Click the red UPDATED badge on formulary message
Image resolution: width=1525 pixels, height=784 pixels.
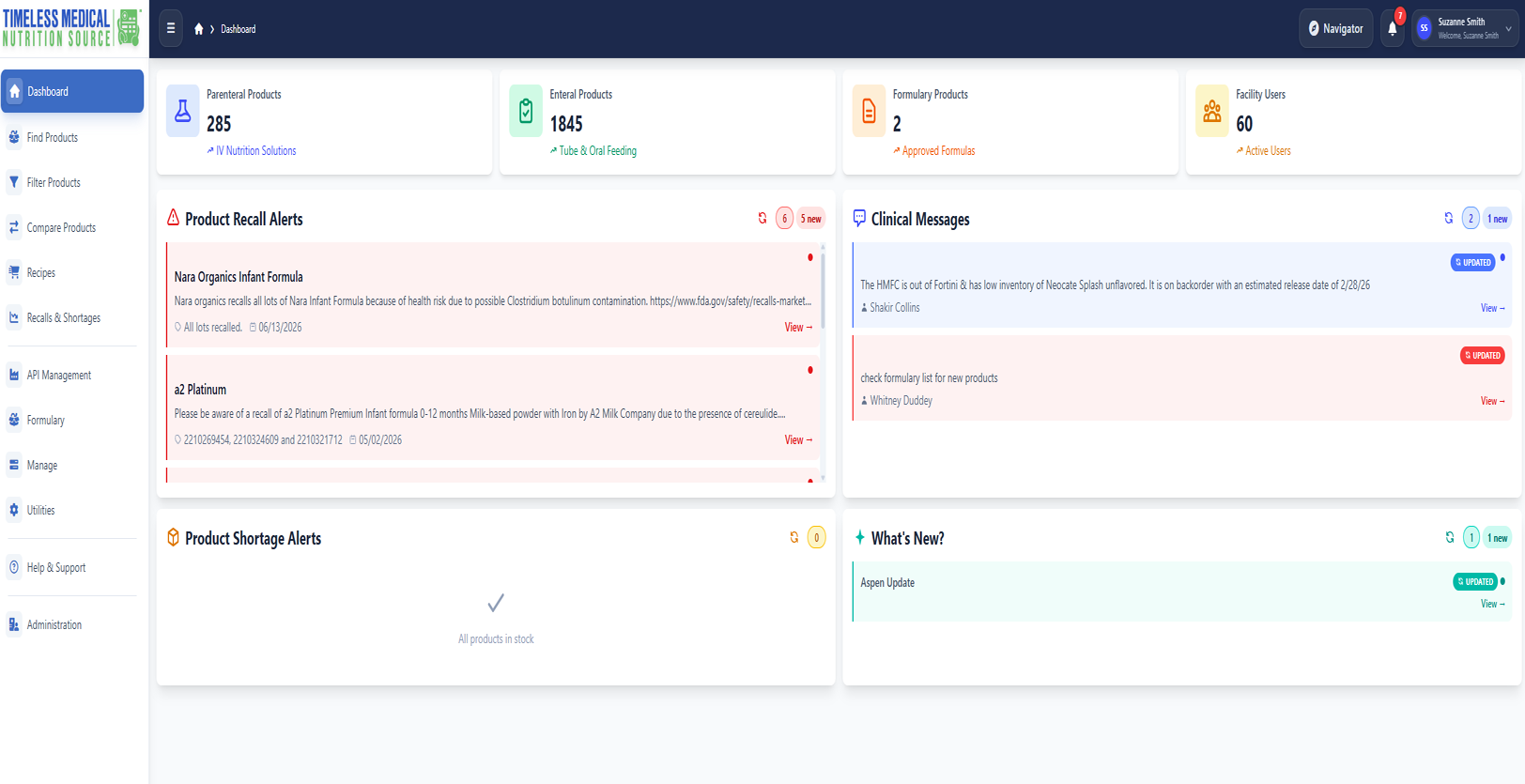(x=1483, y=355)
